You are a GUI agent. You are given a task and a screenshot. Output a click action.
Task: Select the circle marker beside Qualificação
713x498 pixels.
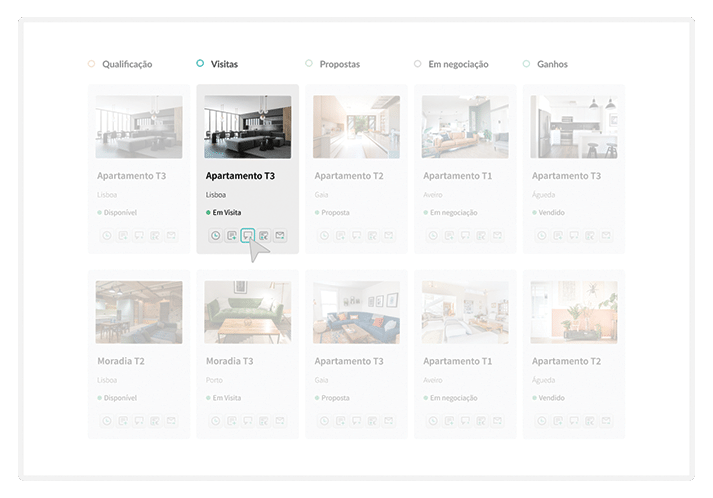(x=91, y=64)
